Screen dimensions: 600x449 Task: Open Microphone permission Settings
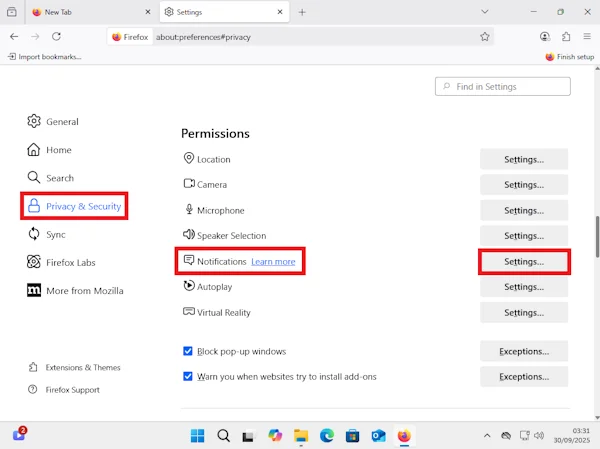tap(524, 211)
